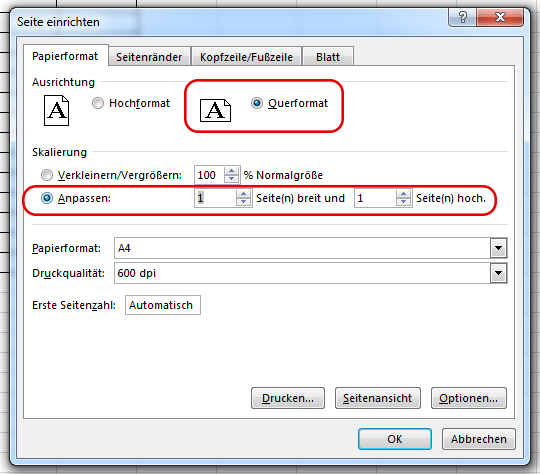Increase Seite(n) breit spinner value
Viewport: 540px width, 474px height.
tap(243, 194)
